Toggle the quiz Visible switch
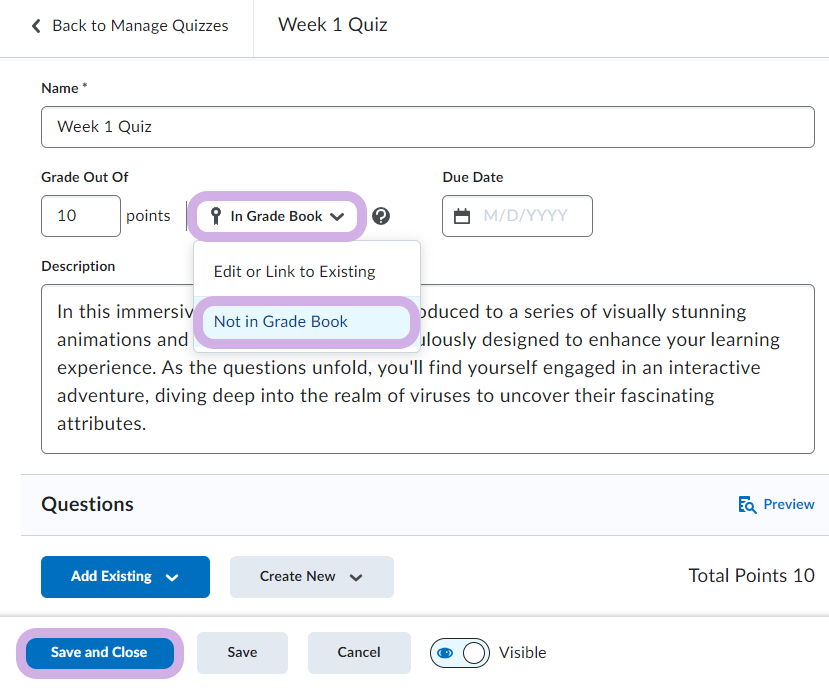 pyautogui.click(x=460, y=653)
